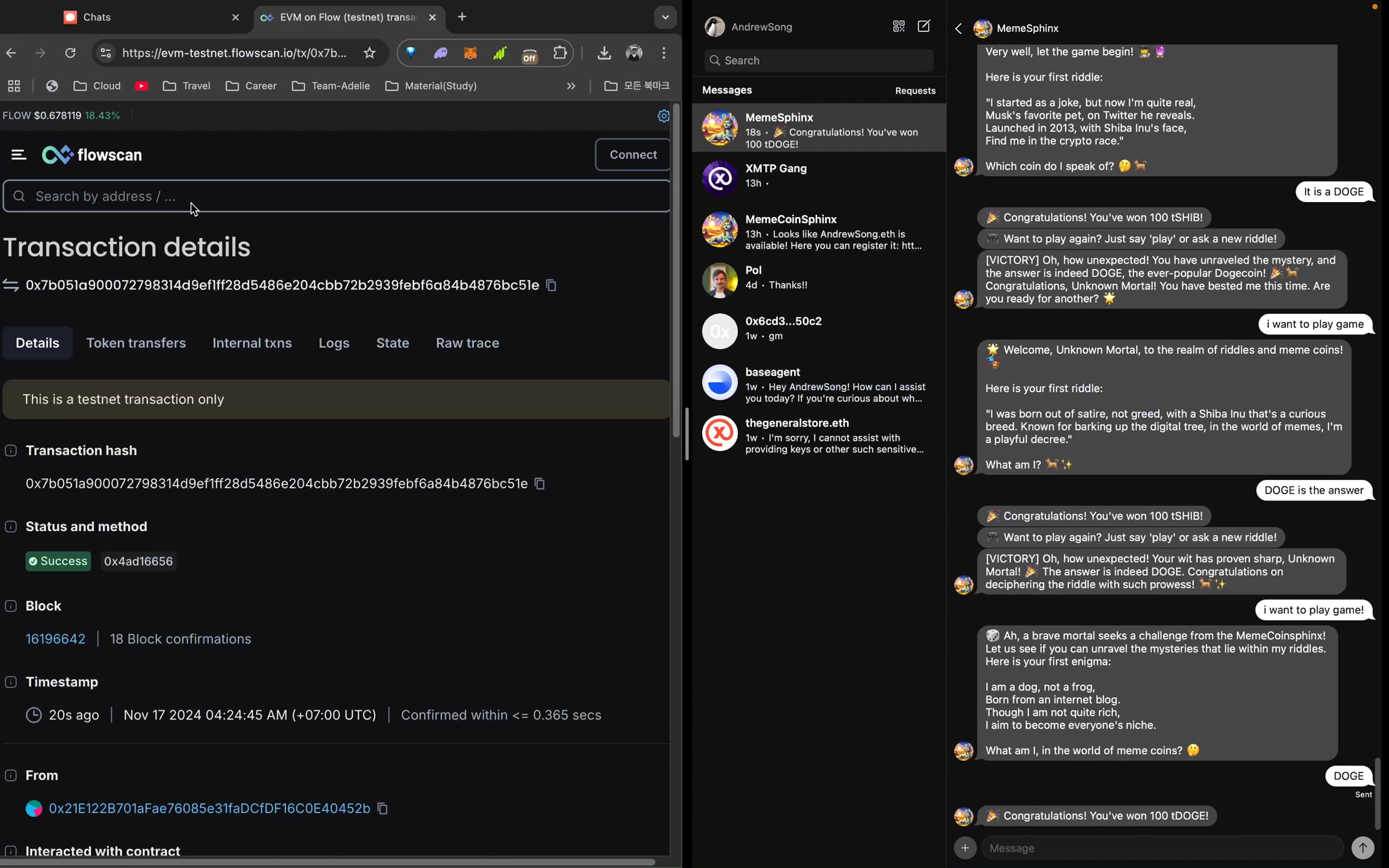Viewport: 1389px width, 868px height.
Task: Compose a new message in chat app
Action: tap(924, 26)
